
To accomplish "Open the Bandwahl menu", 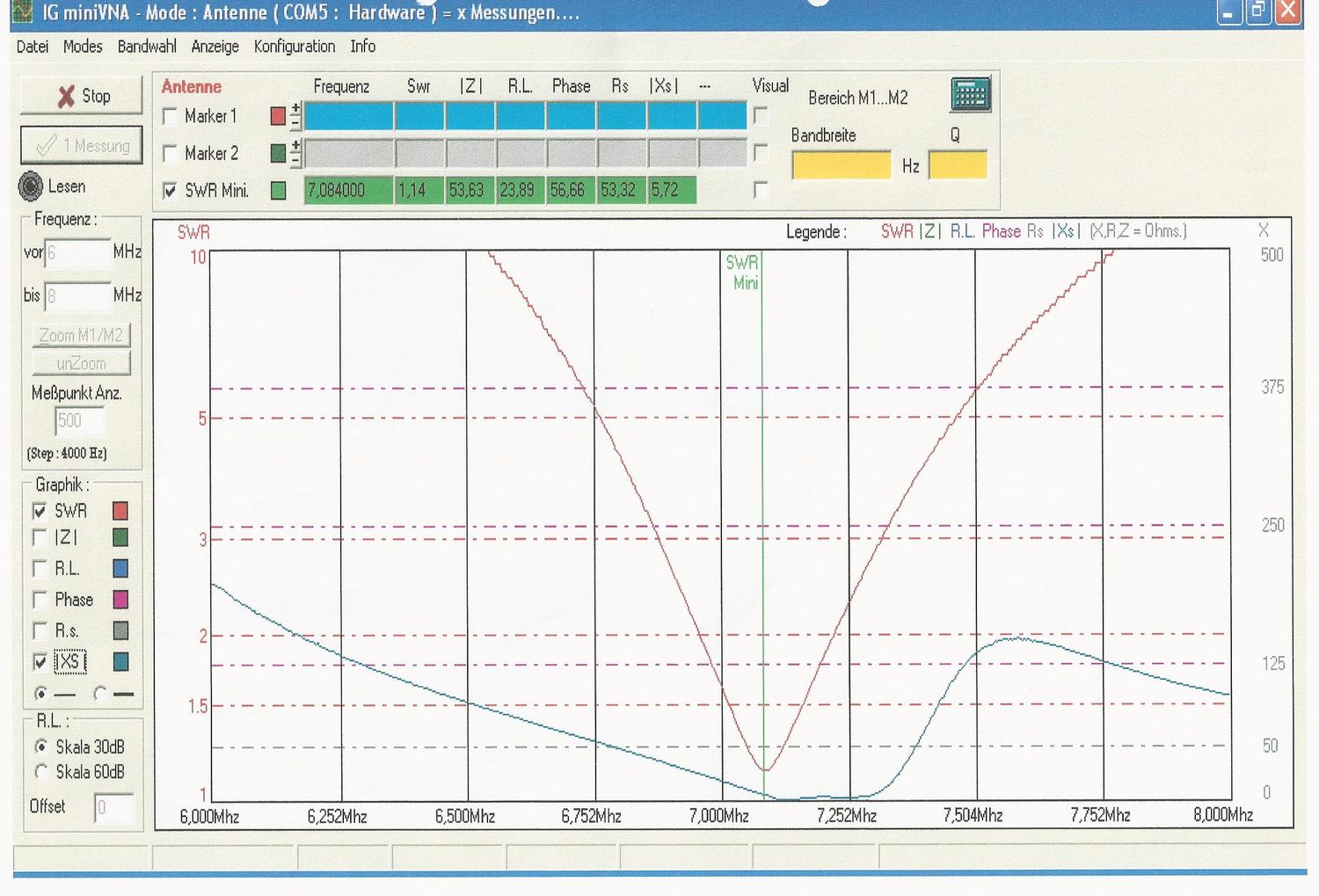I will point(147,47).
